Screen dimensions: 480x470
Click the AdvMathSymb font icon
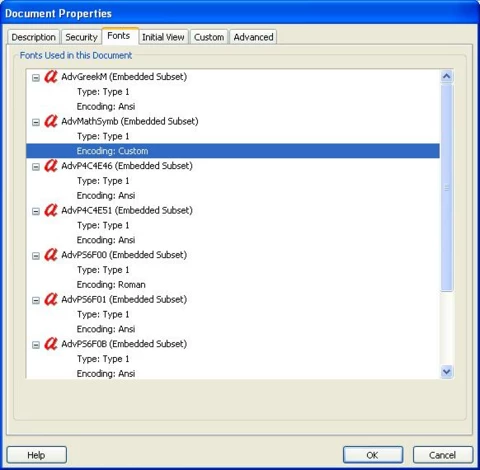(x=51, y=121)
